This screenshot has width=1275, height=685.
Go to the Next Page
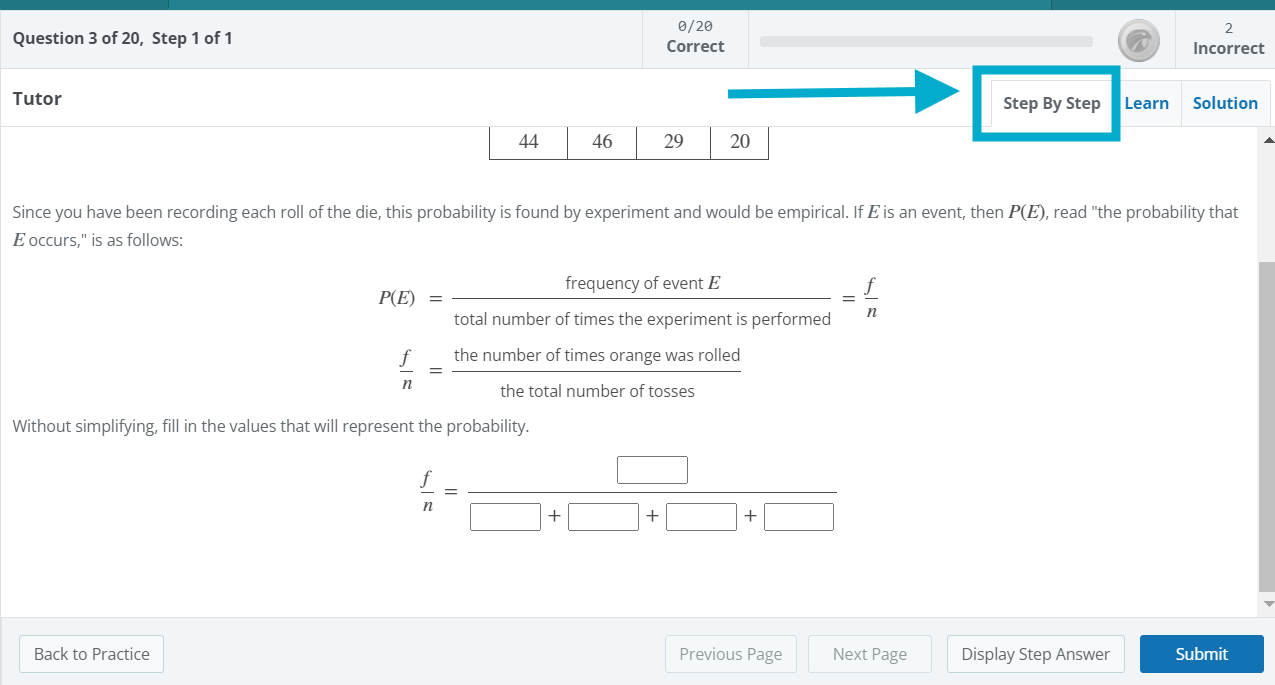pos(869,654)
